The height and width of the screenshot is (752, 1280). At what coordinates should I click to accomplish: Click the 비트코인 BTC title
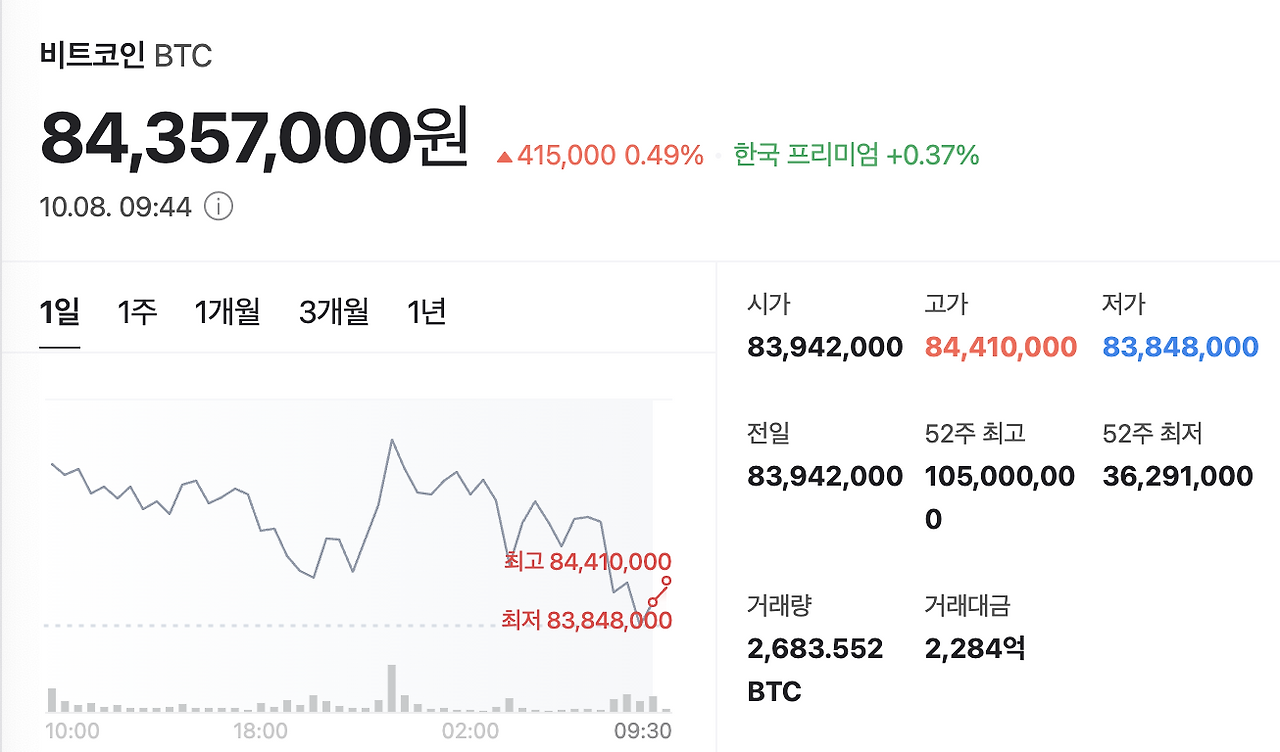tap(124, 56)
